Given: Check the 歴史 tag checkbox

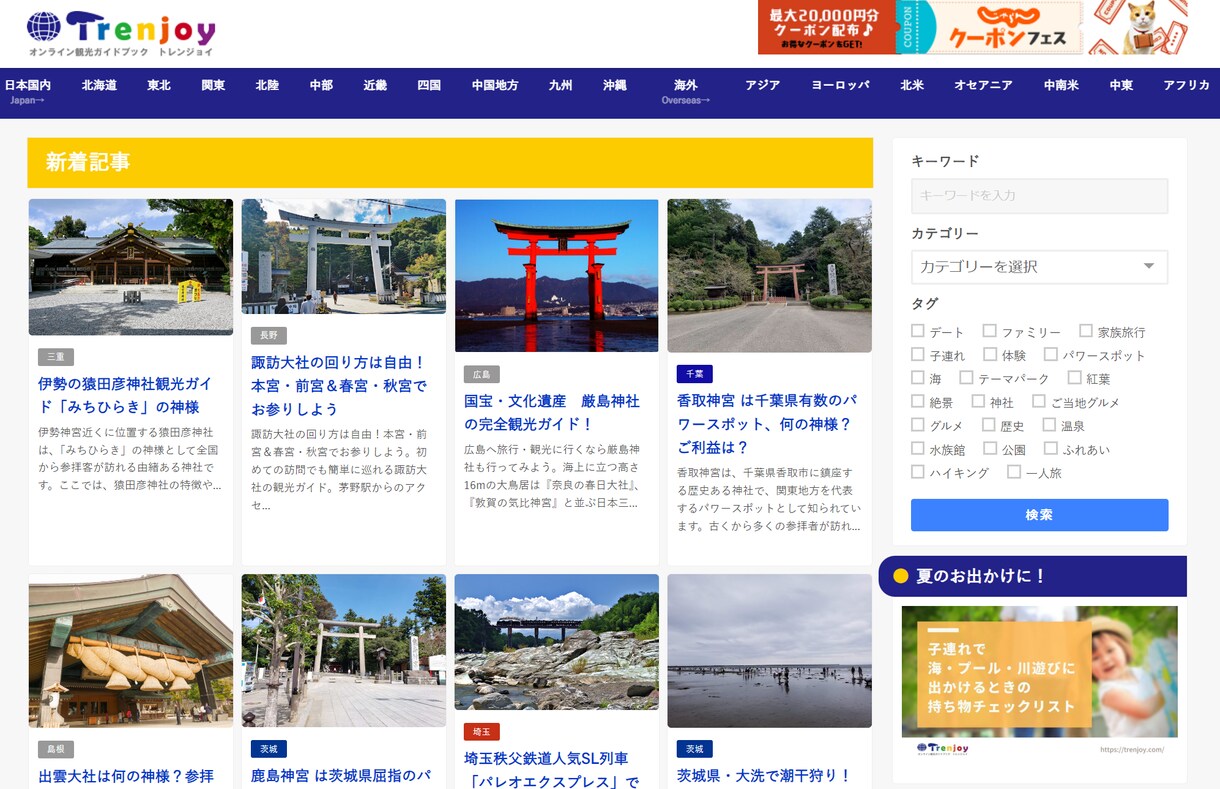Looking at the screenshot, I should 990,425.
